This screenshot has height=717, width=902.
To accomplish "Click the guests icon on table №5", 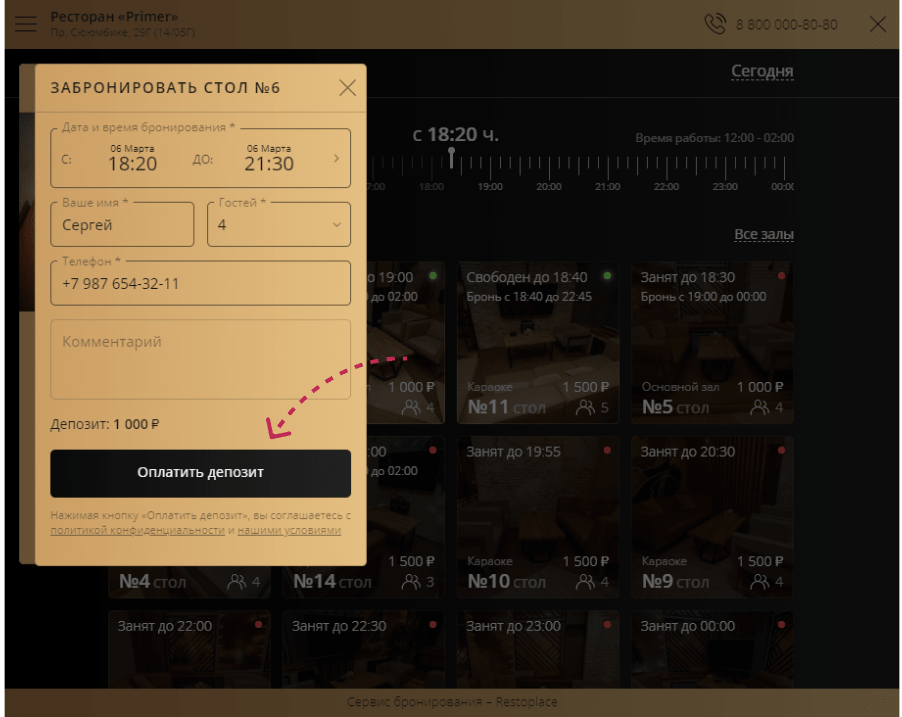I will pyautogui.click(x=759, y=407).
